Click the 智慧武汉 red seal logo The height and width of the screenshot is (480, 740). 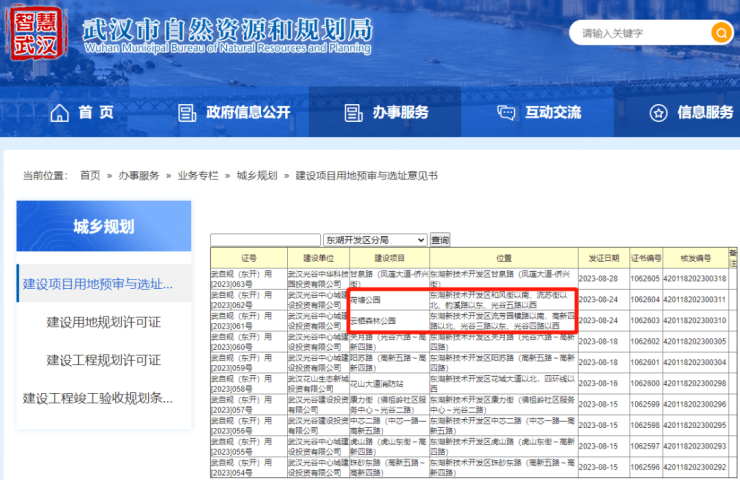click(x=36, y=33)
